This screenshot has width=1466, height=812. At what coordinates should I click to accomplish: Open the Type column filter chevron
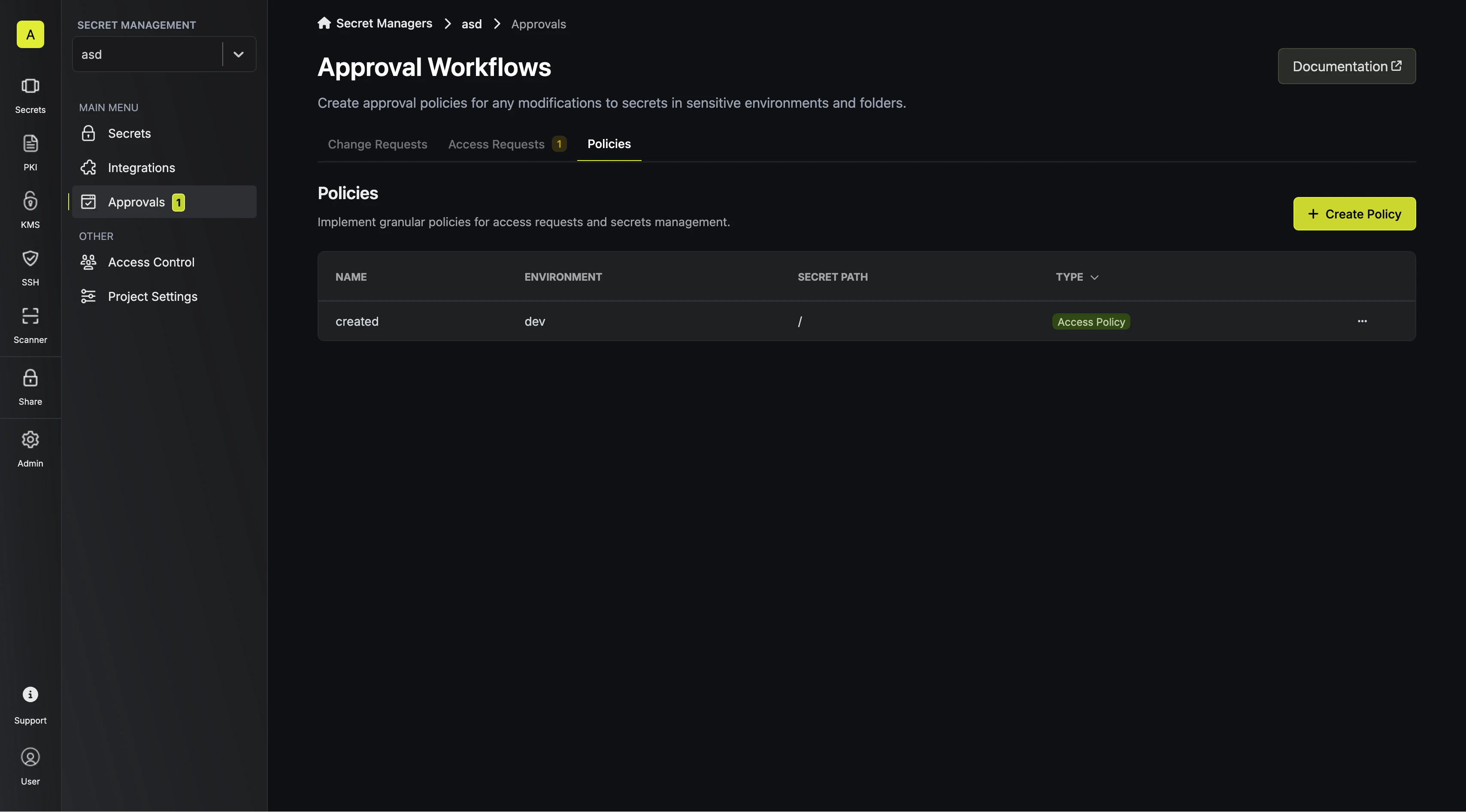tap(1094, 277)
